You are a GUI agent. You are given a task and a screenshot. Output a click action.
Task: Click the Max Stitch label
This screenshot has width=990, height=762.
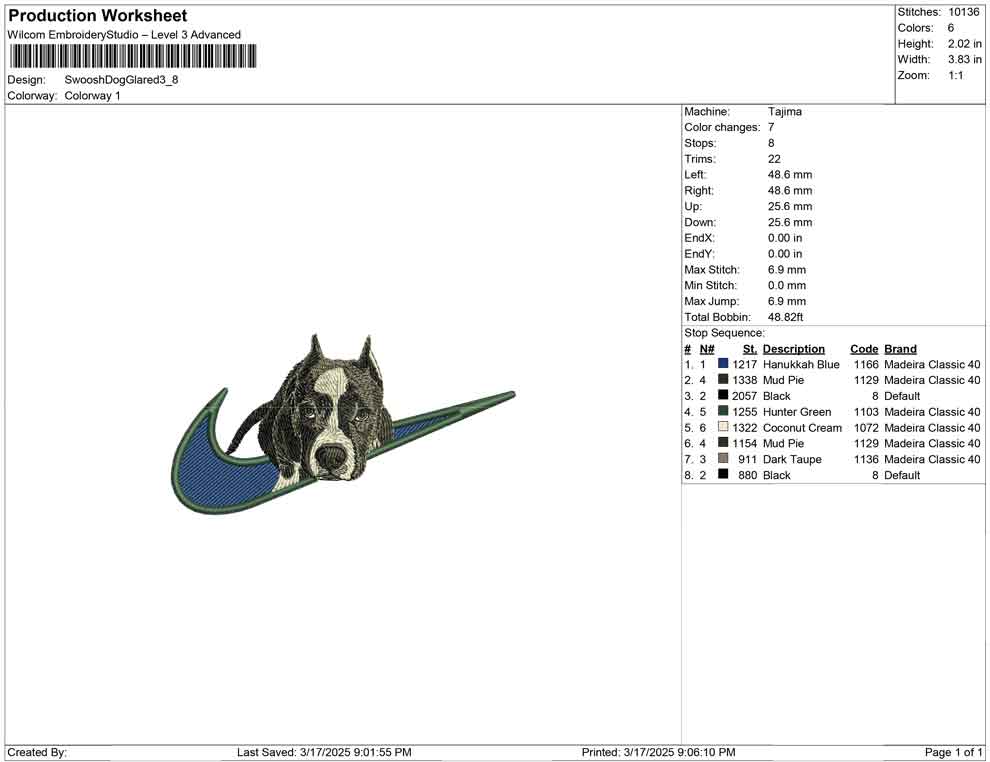tap(712, 270)
